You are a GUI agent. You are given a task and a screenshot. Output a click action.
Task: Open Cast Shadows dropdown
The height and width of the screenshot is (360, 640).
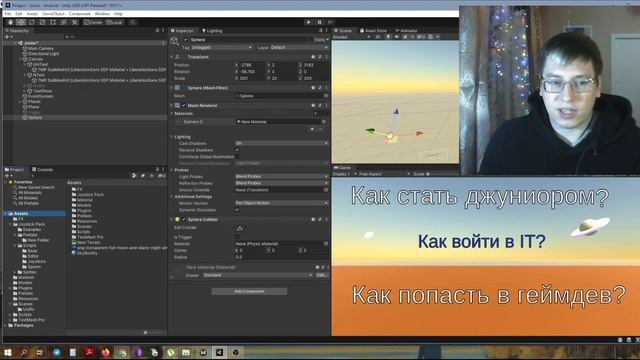pyautogui.click(x=282, y=143)
